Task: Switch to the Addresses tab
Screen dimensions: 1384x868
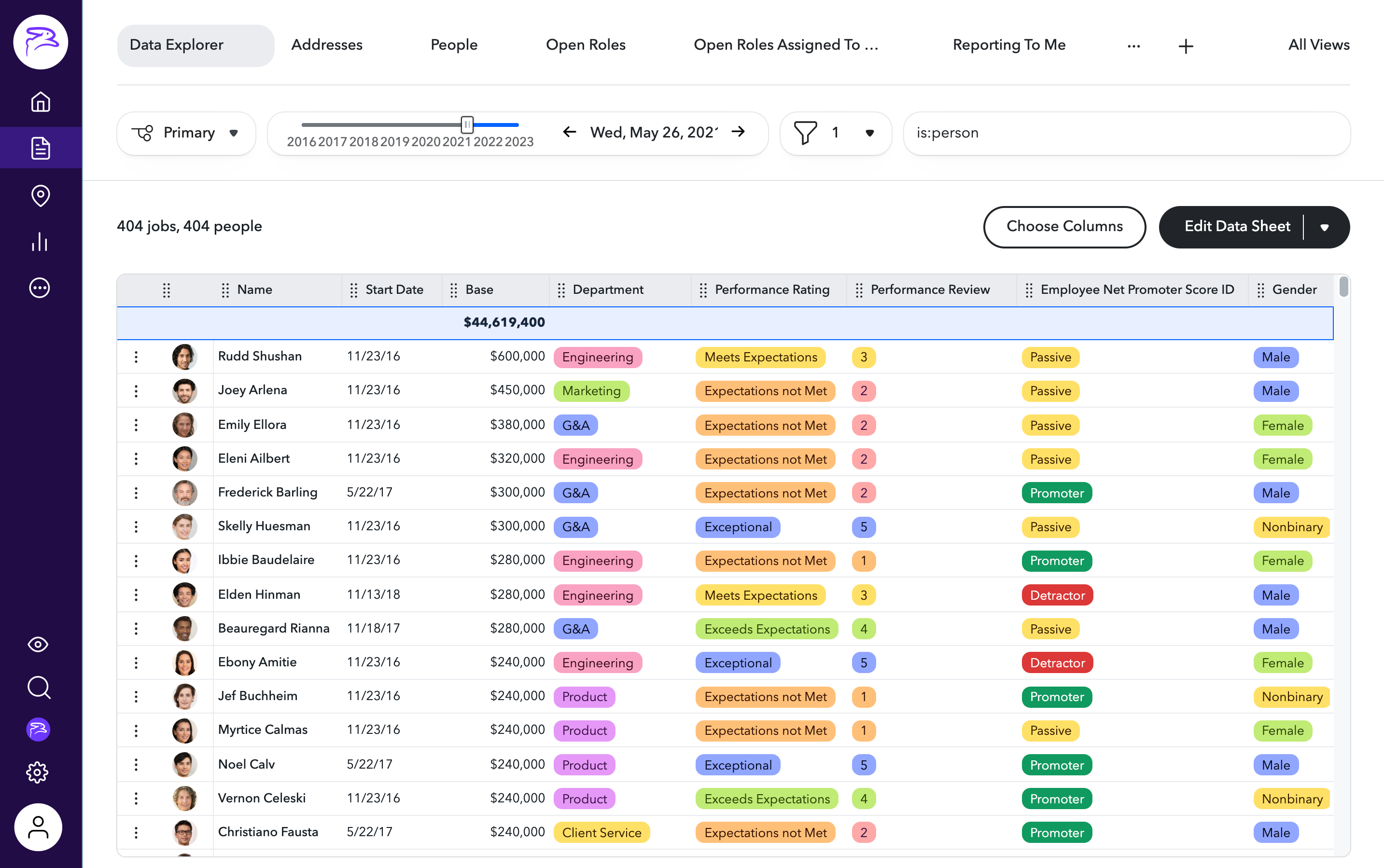Action: [x=326, y=45]
